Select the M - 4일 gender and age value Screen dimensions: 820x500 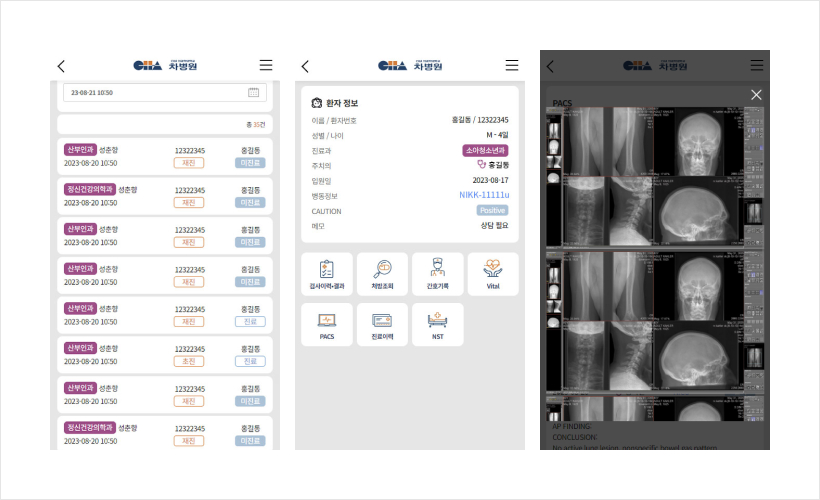497,135
